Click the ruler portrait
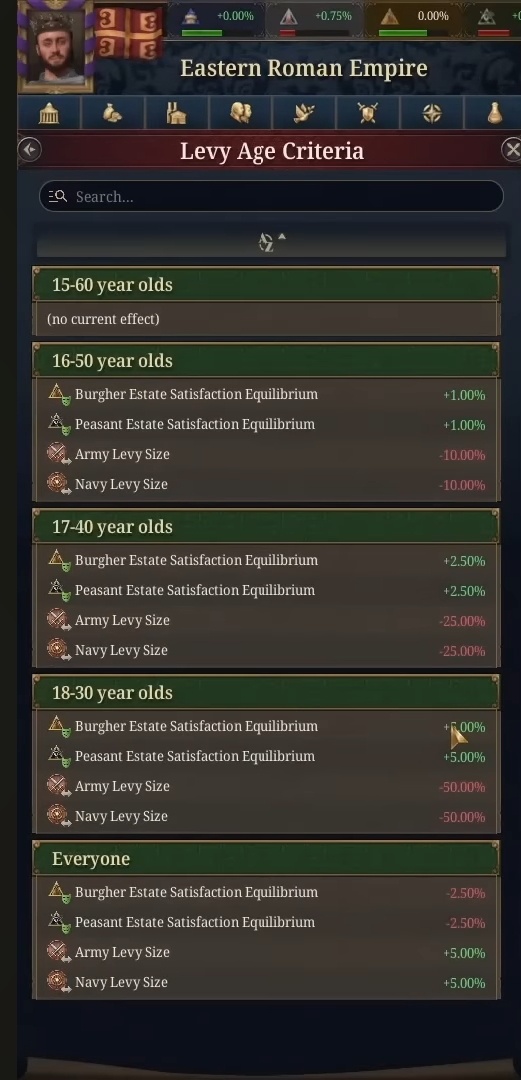This screenshot has height=1080, width=521. pos(56,45)
